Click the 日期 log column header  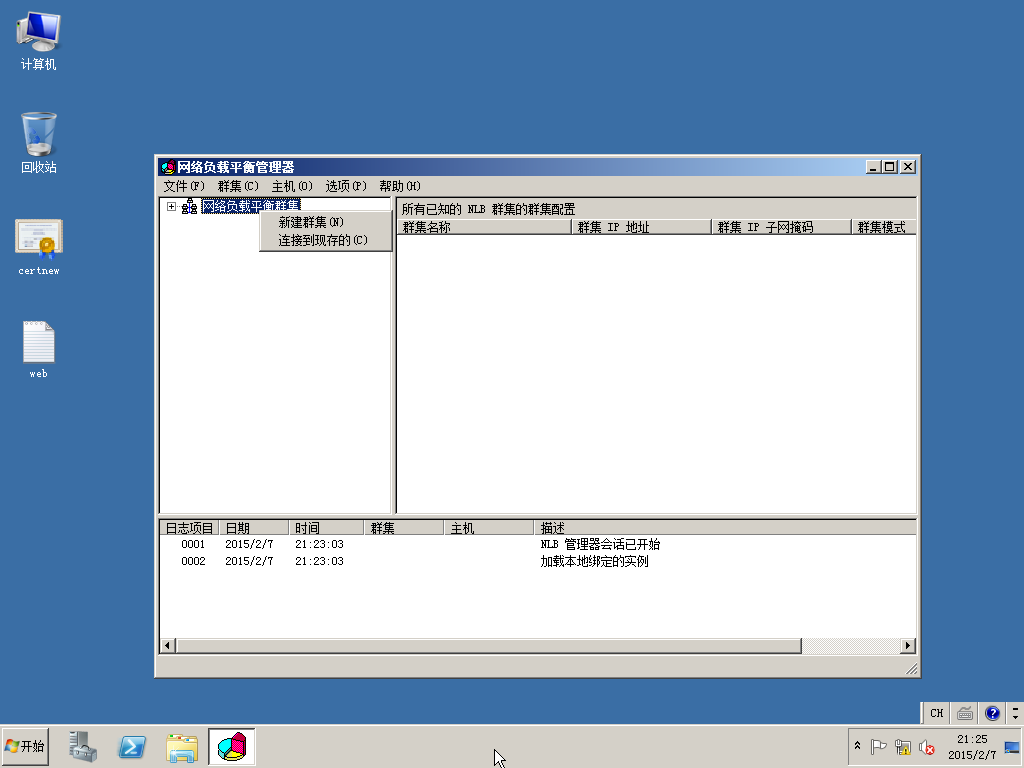point(254,528)
